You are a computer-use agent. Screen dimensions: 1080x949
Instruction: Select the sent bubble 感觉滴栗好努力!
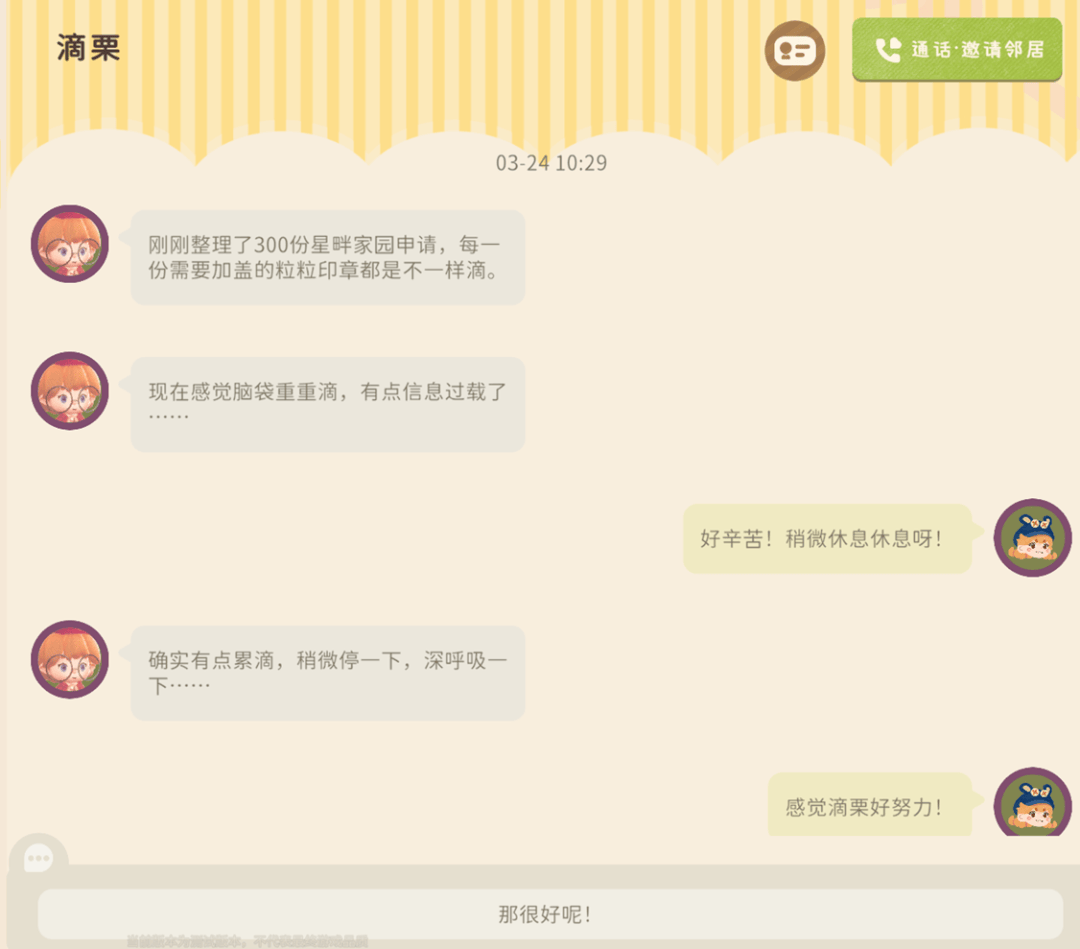(870, 804)
